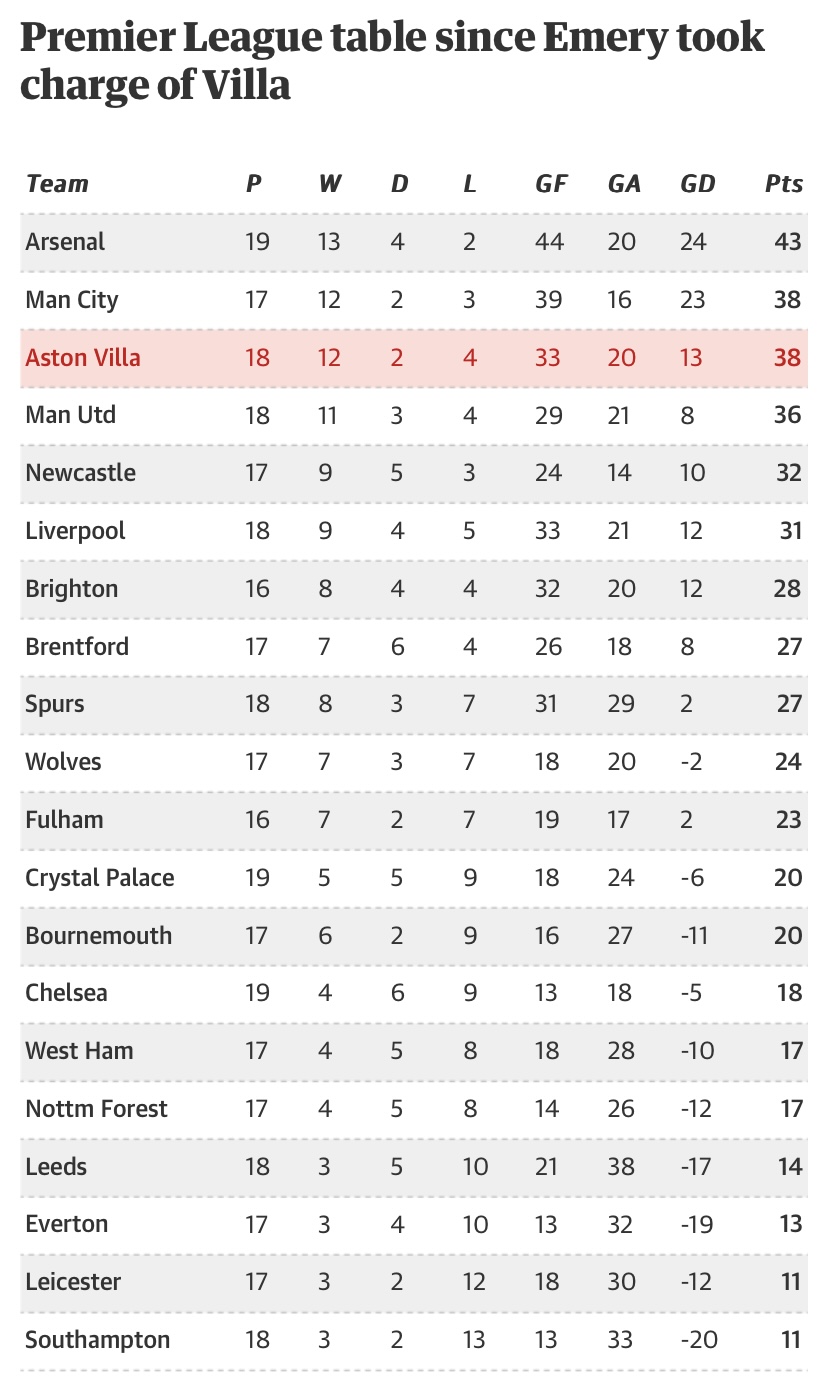This screenshot has height=1380, width=828.
Task: Select Man Utd in the table
Action: pyautogui.click(x=71, y=415)
